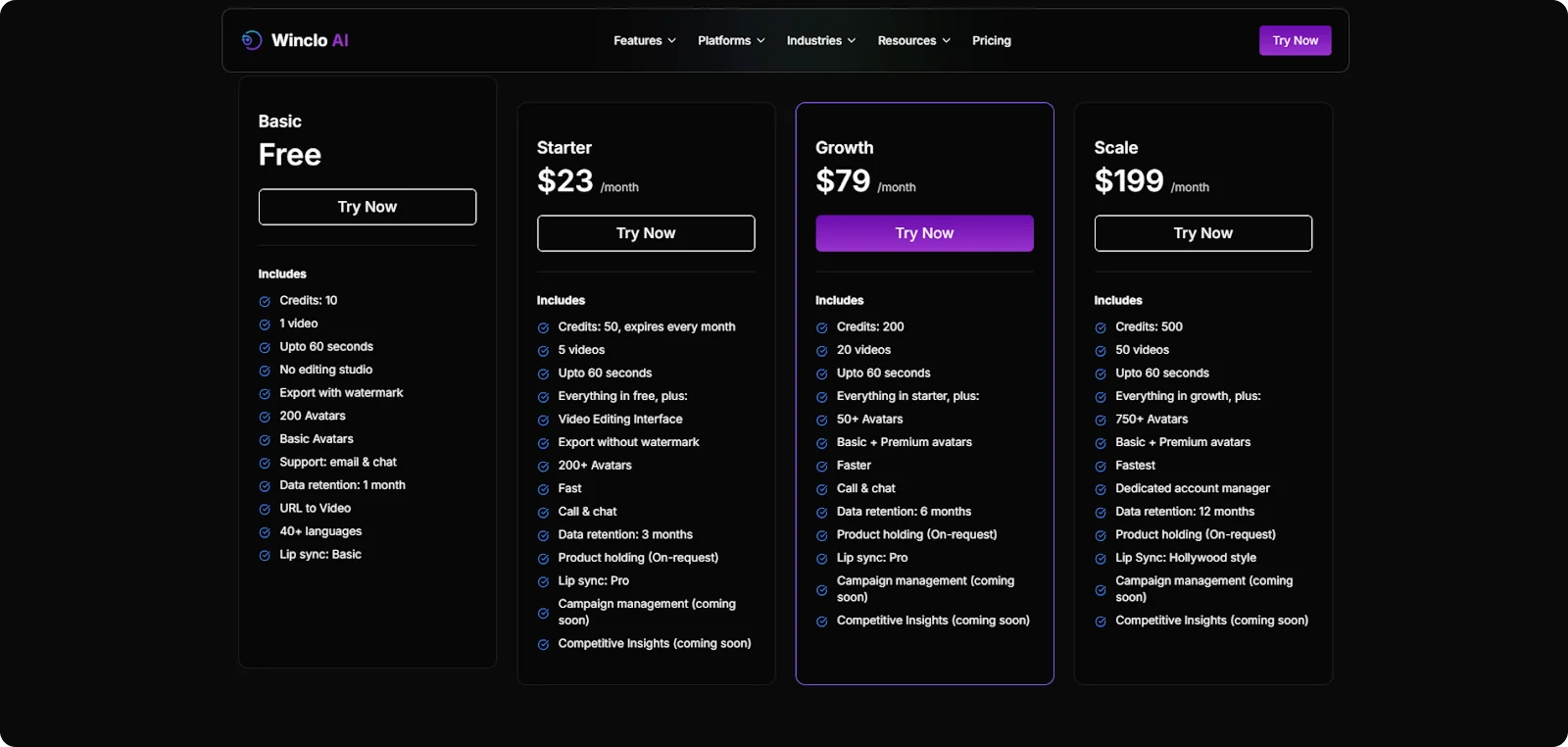Click check icon beside 1 video

(x=265, y=324)
